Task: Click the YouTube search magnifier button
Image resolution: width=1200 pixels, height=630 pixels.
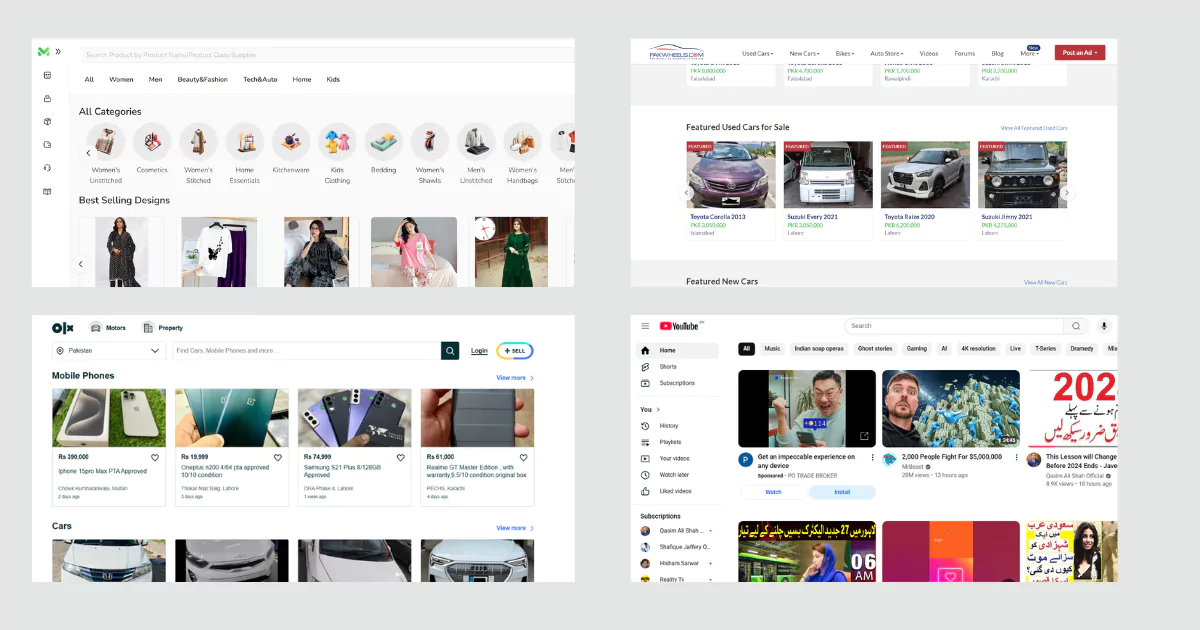Action: coord(1076,326)
